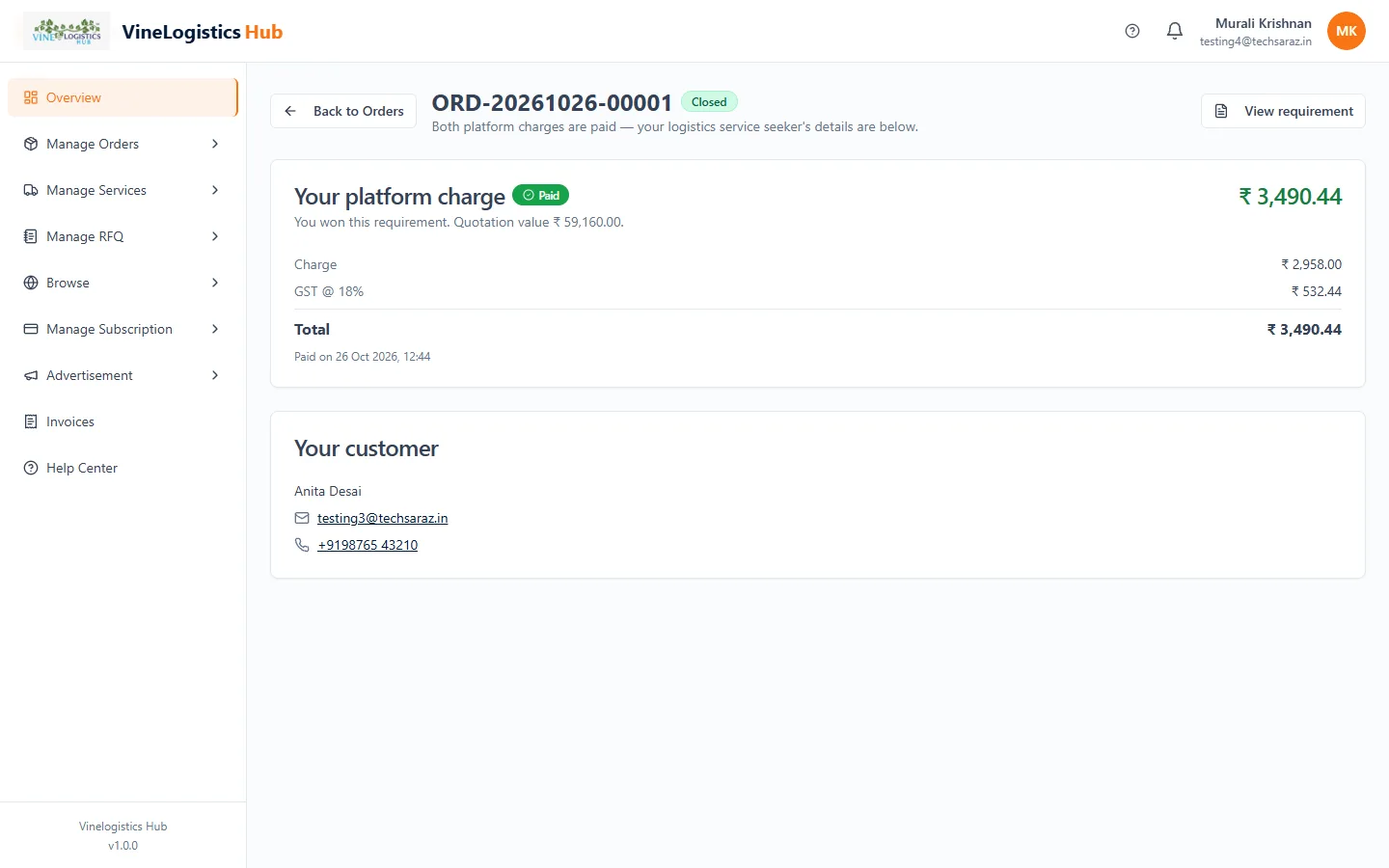The width and height of the screenshot is (1389, 868).
Task: Click the GST amount ₹ 532.44
Action: click(1317, 291)
